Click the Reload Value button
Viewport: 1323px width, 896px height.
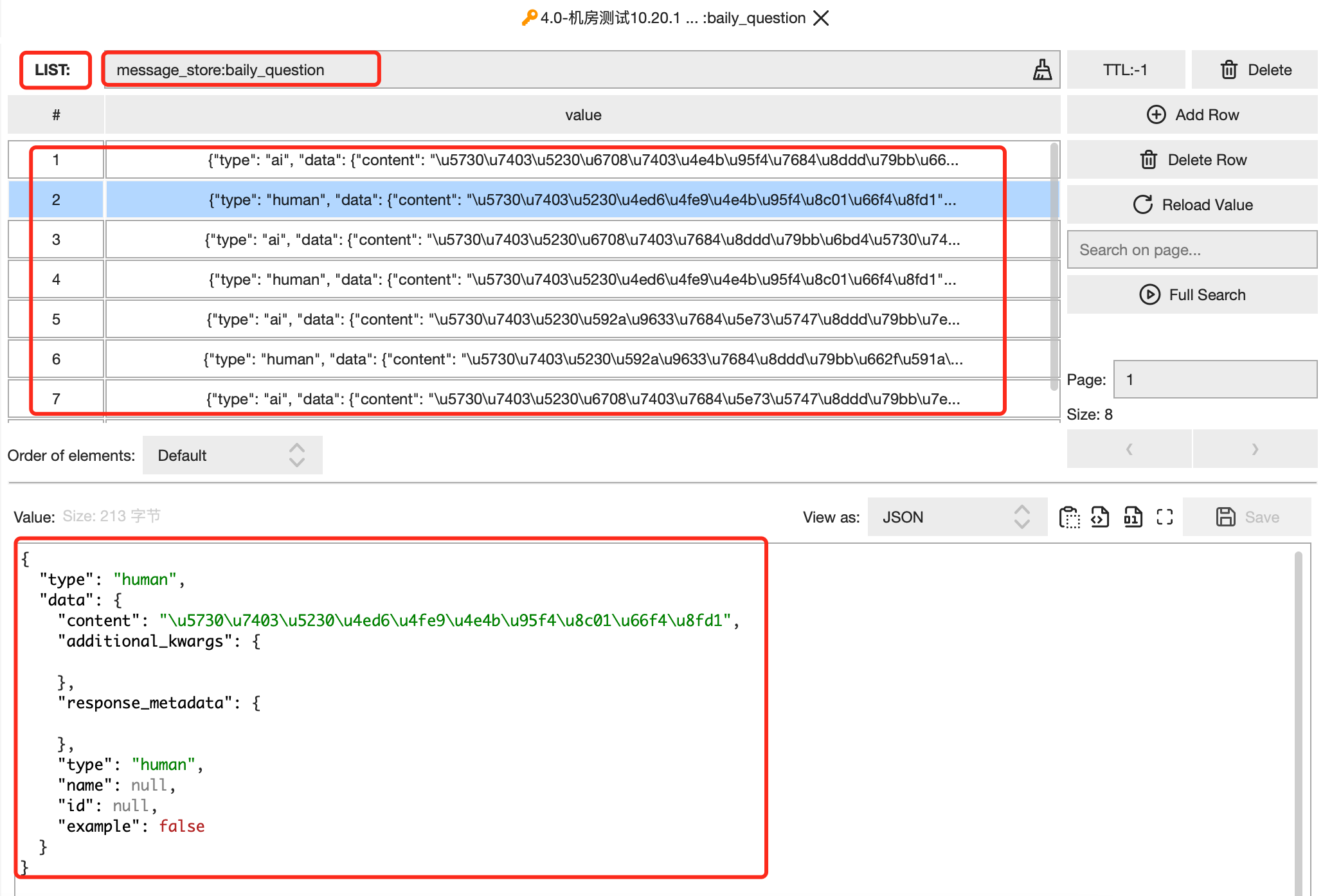(x=1192, y=204)
